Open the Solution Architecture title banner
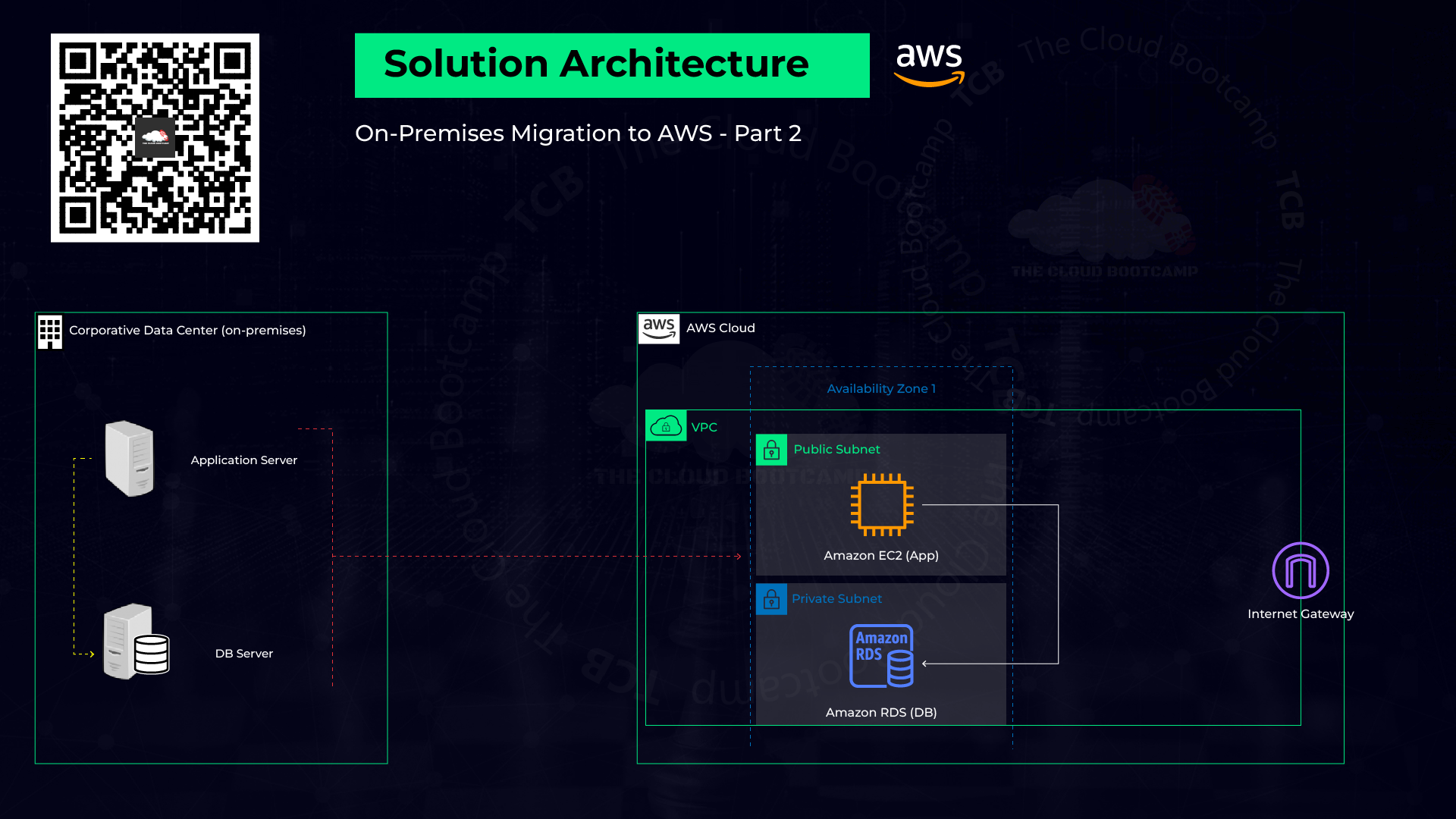The width and height of the screenshot is (1456, 819). 611,64
